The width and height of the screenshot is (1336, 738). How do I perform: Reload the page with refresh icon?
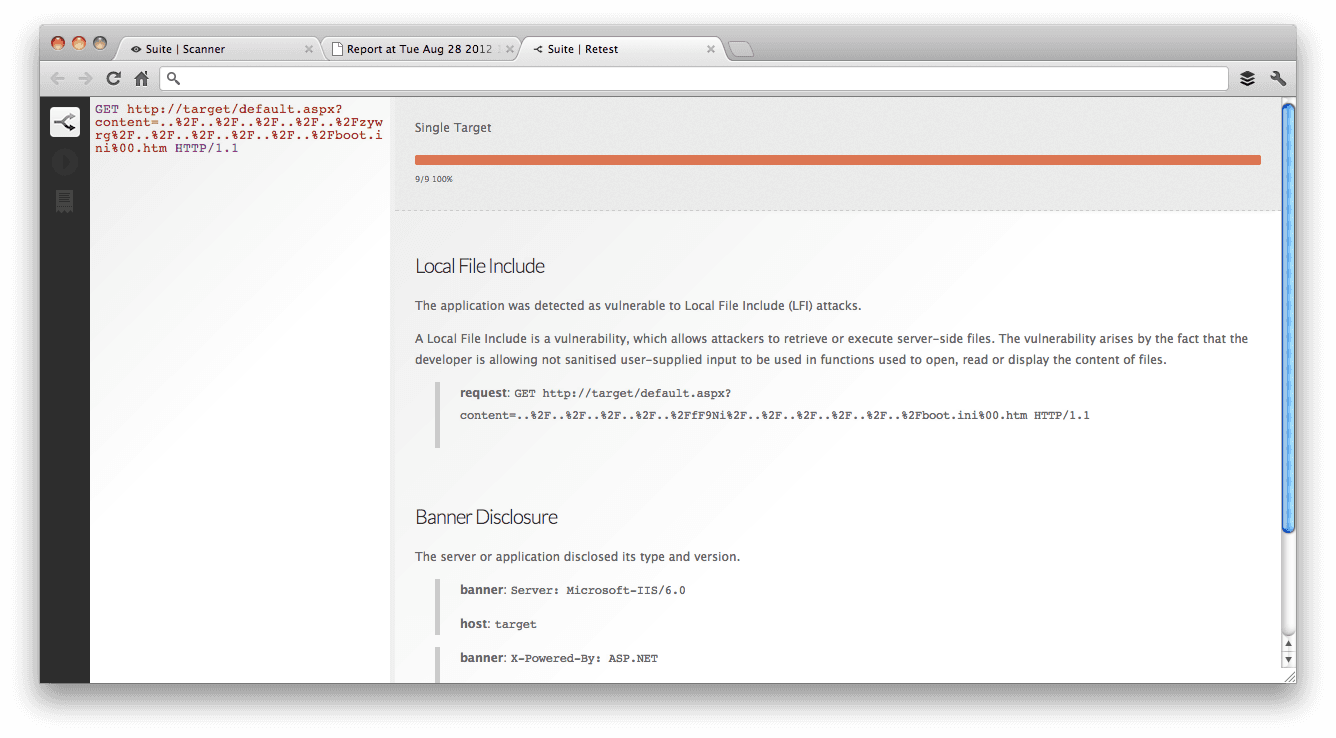[x=114, y=78]
